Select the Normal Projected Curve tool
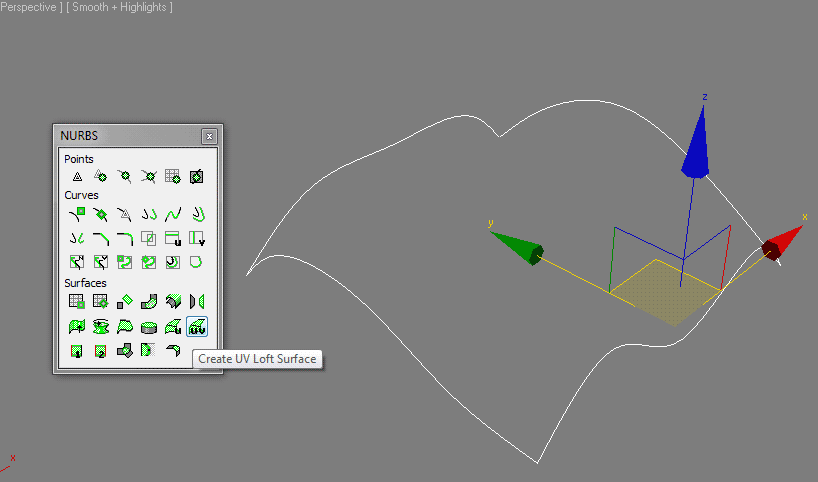 [77, 262]
